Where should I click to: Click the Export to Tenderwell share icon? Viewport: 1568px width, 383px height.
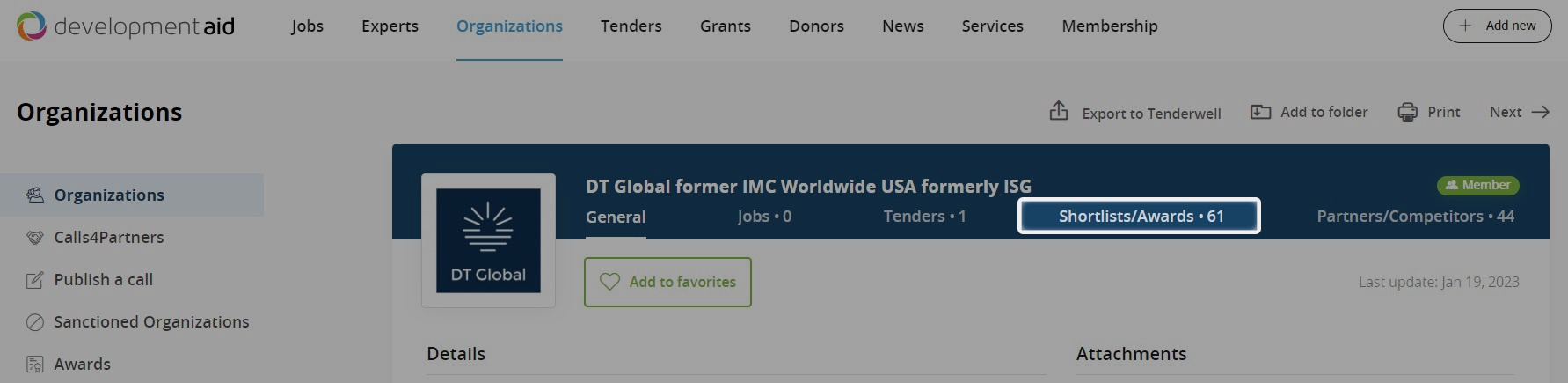(x=1059, y=111)
